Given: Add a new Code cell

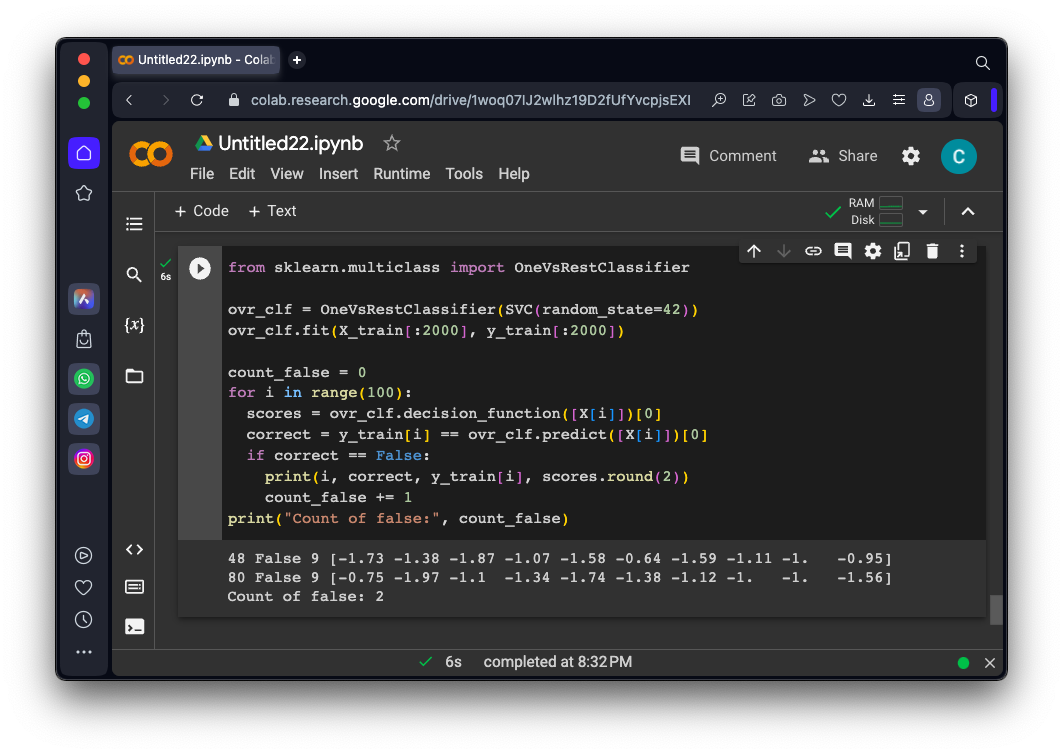Looking at the screenshot, I should 201,211.
